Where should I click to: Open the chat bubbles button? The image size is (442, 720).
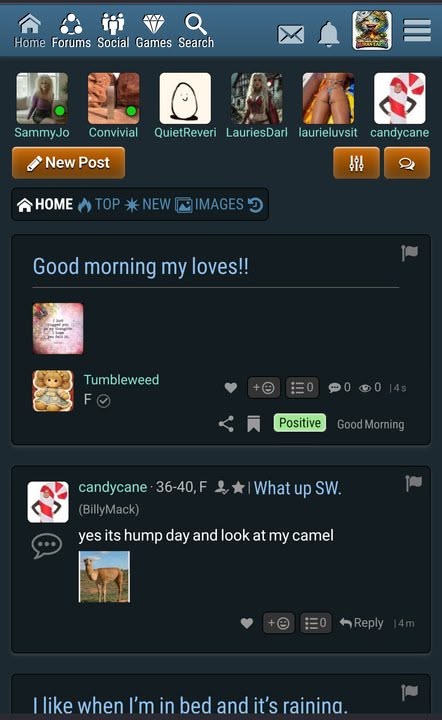407,163
